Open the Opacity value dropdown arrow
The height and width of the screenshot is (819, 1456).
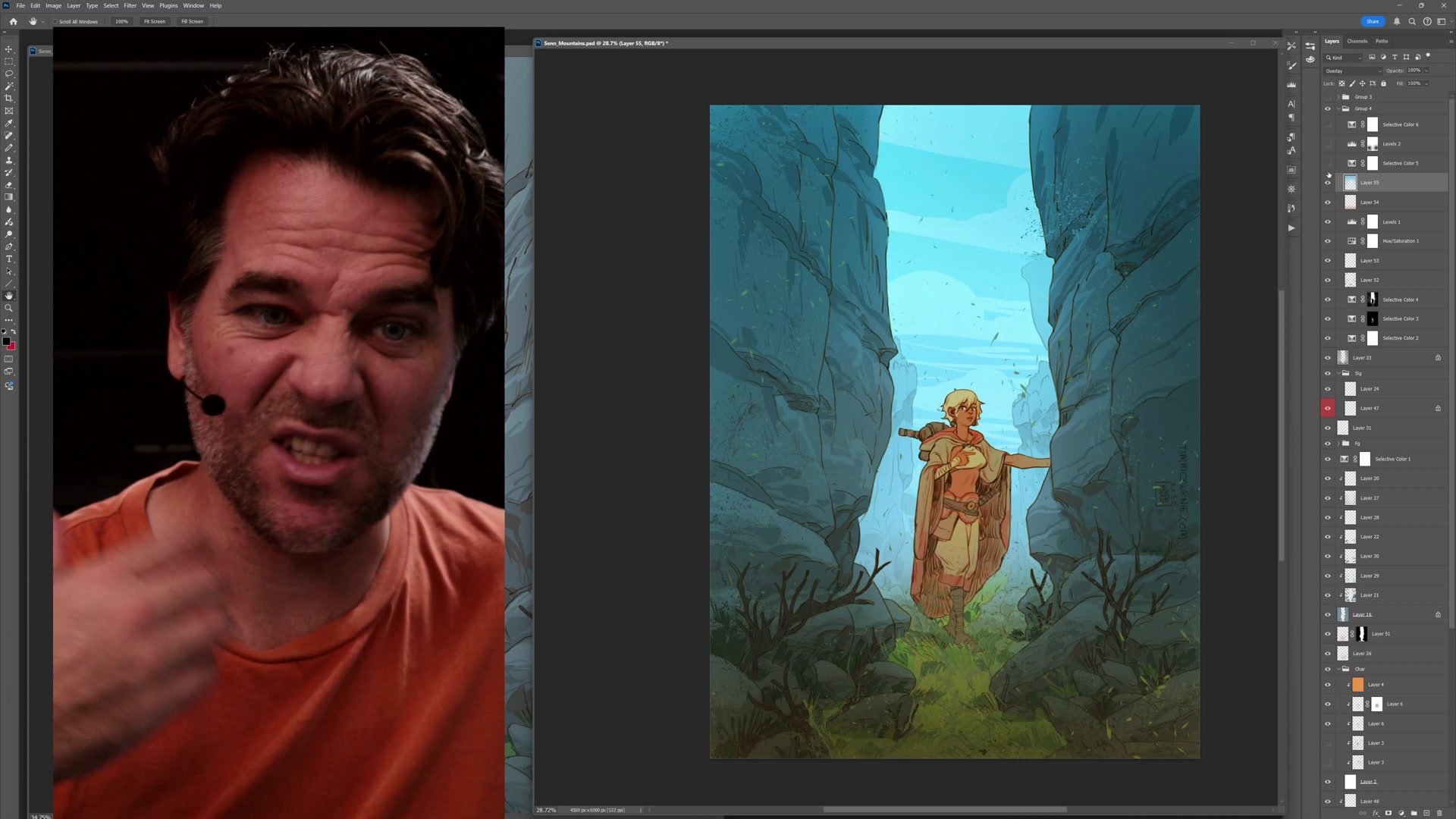(x=1426, y=71)
